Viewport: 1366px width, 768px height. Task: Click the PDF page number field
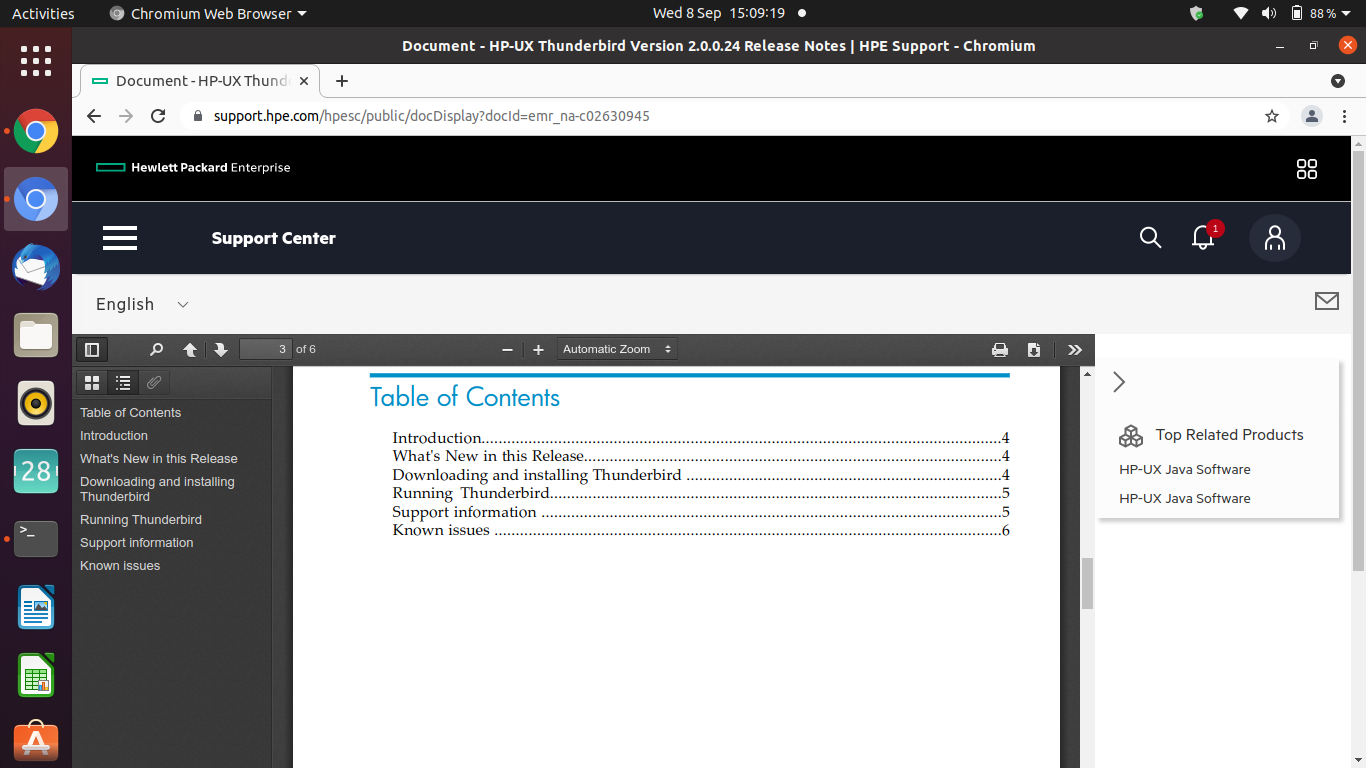point(266,349)
